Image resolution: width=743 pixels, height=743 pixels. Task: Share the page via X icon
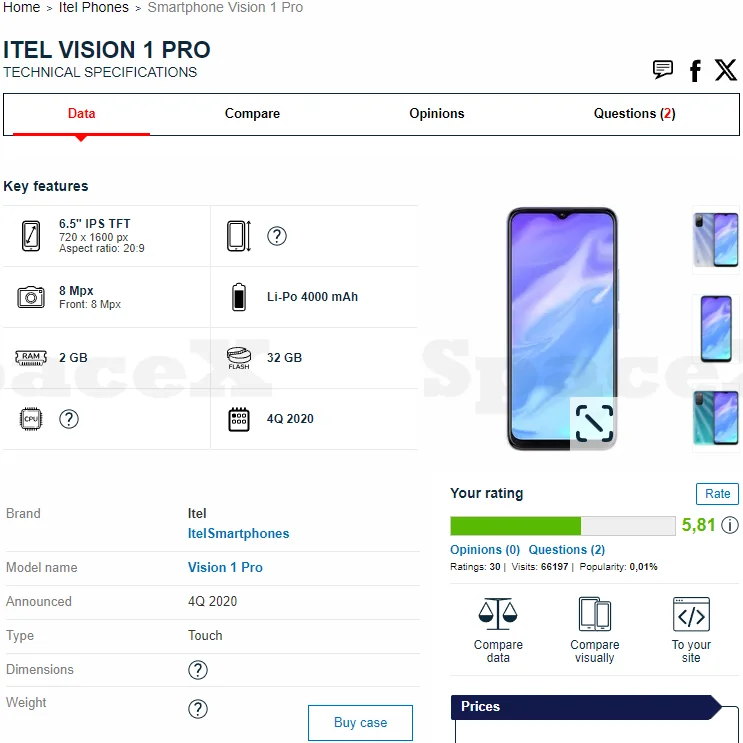pyautogui.click(x=725, y=70)
